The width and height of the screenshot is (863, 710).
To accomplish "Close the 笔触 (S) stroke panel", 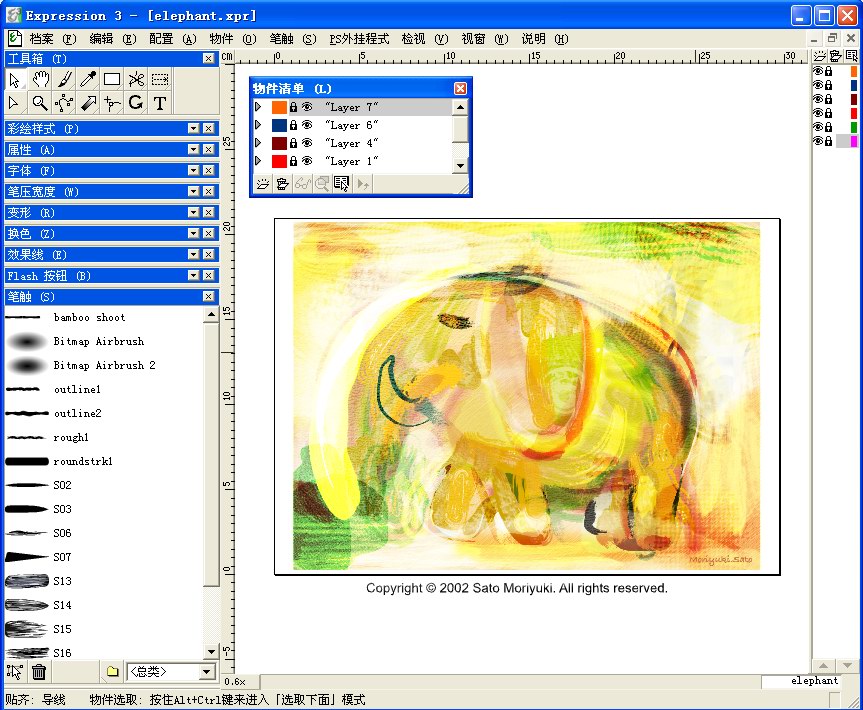I will point(208,296).
